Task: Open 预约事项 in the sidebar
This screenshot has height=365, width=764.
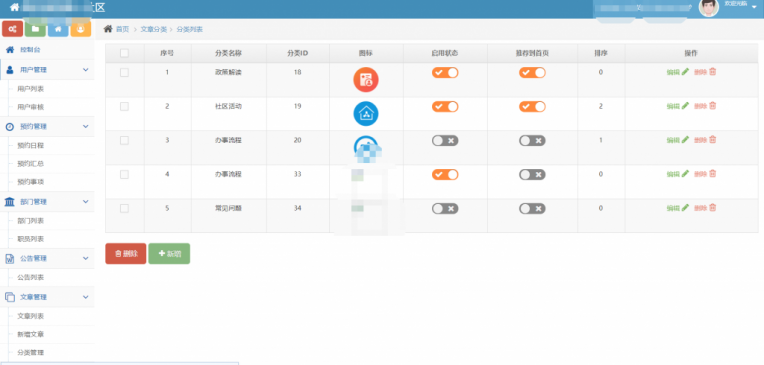Action: [31, 182]
